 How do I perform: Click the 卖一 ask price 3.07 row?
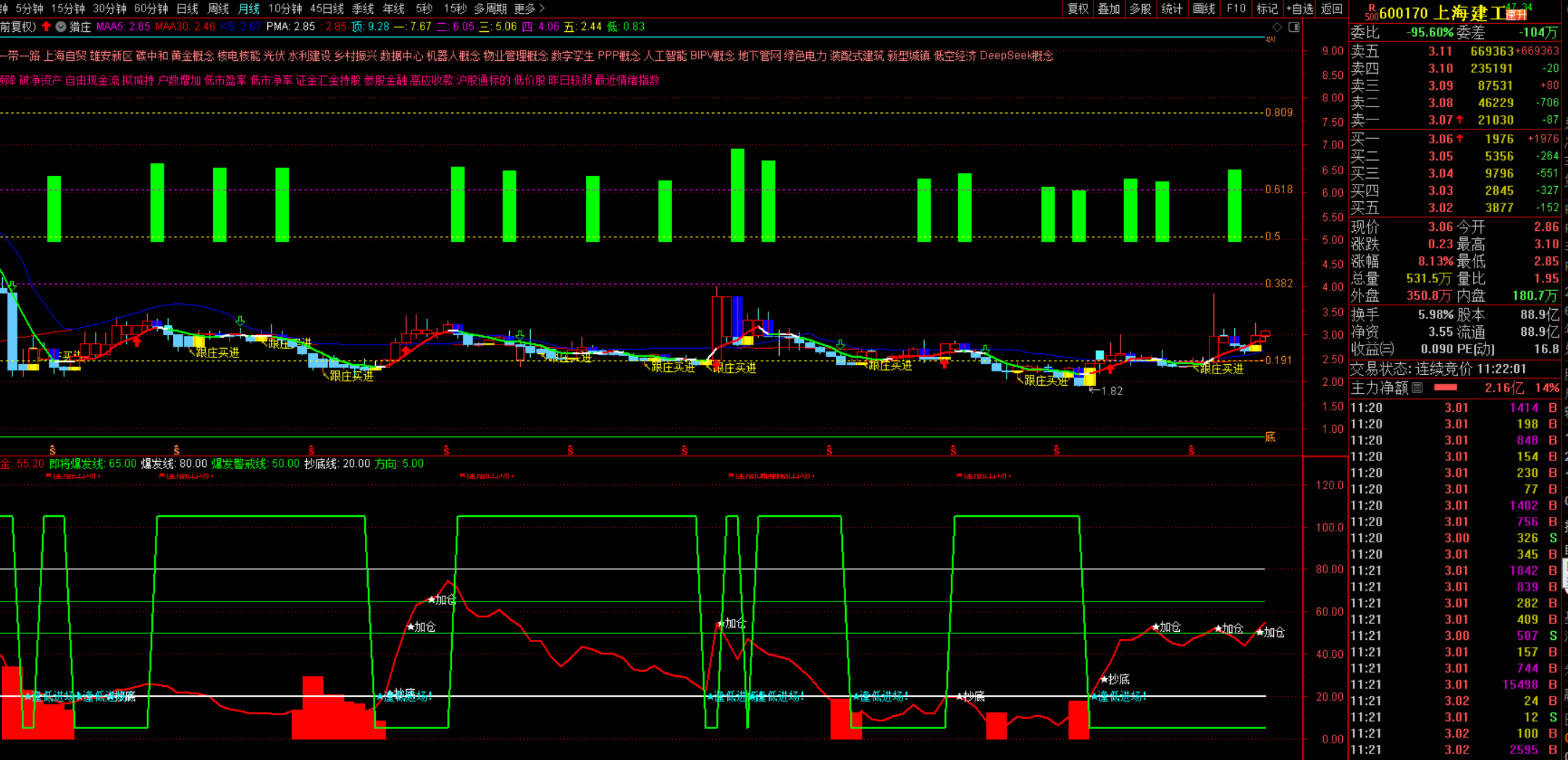(1456, 120)
